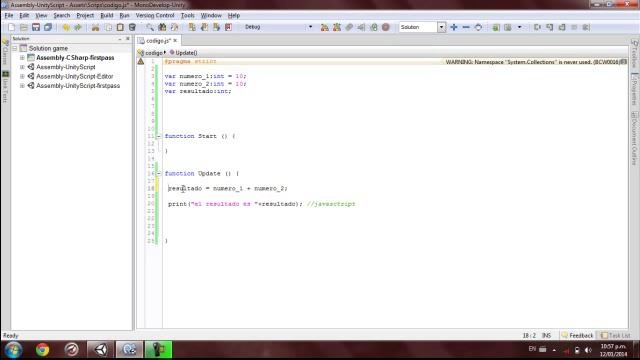640x360 pixels.
Task: Open the Edit menu
Action: pyautogui.click(x=24, y=16)
